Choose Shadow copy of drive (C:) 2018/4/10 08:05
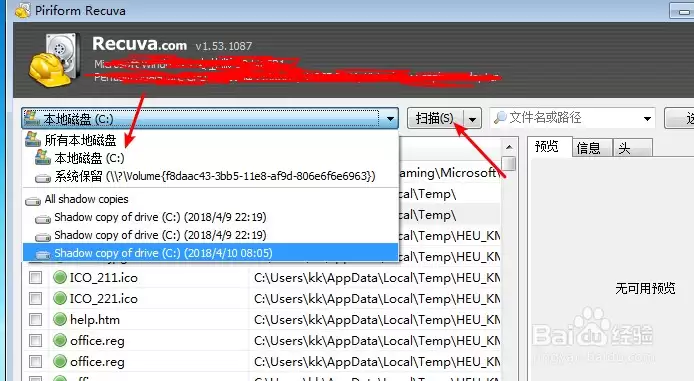Screen dimensions: 694x381 pyautogui.click(x=210, y=253)
